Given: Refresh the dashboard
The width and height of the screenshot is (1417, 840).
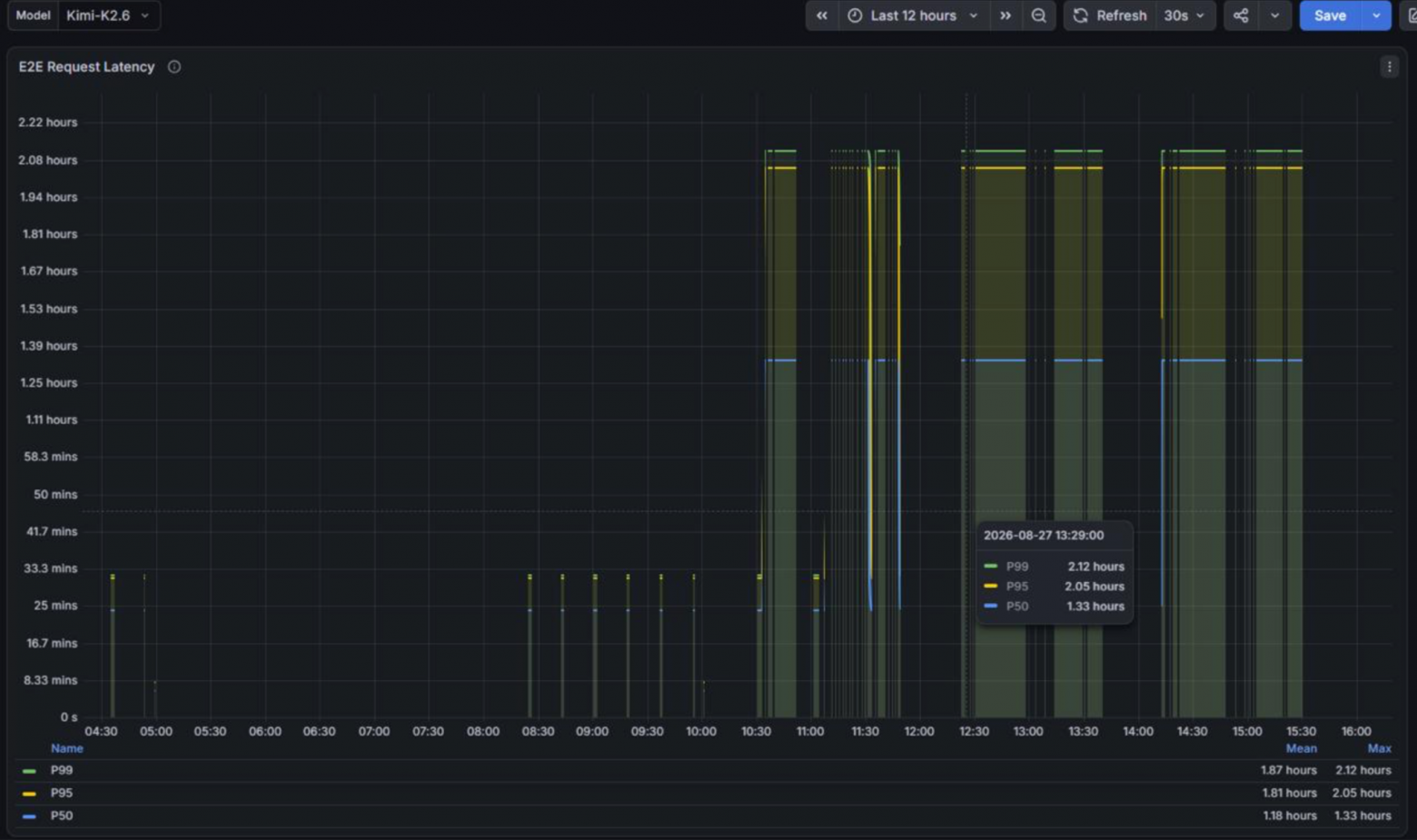Looking at the screenshot, I should (1110, 15).
